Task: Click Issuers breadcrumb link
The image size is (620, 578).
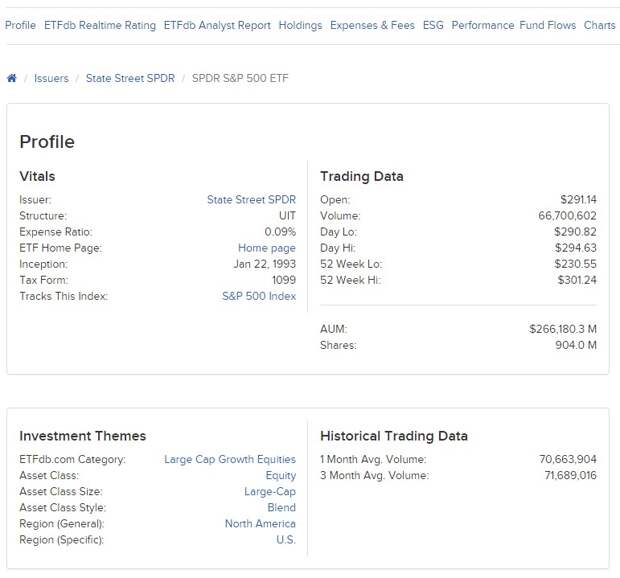Action: (x=51, y=78)
